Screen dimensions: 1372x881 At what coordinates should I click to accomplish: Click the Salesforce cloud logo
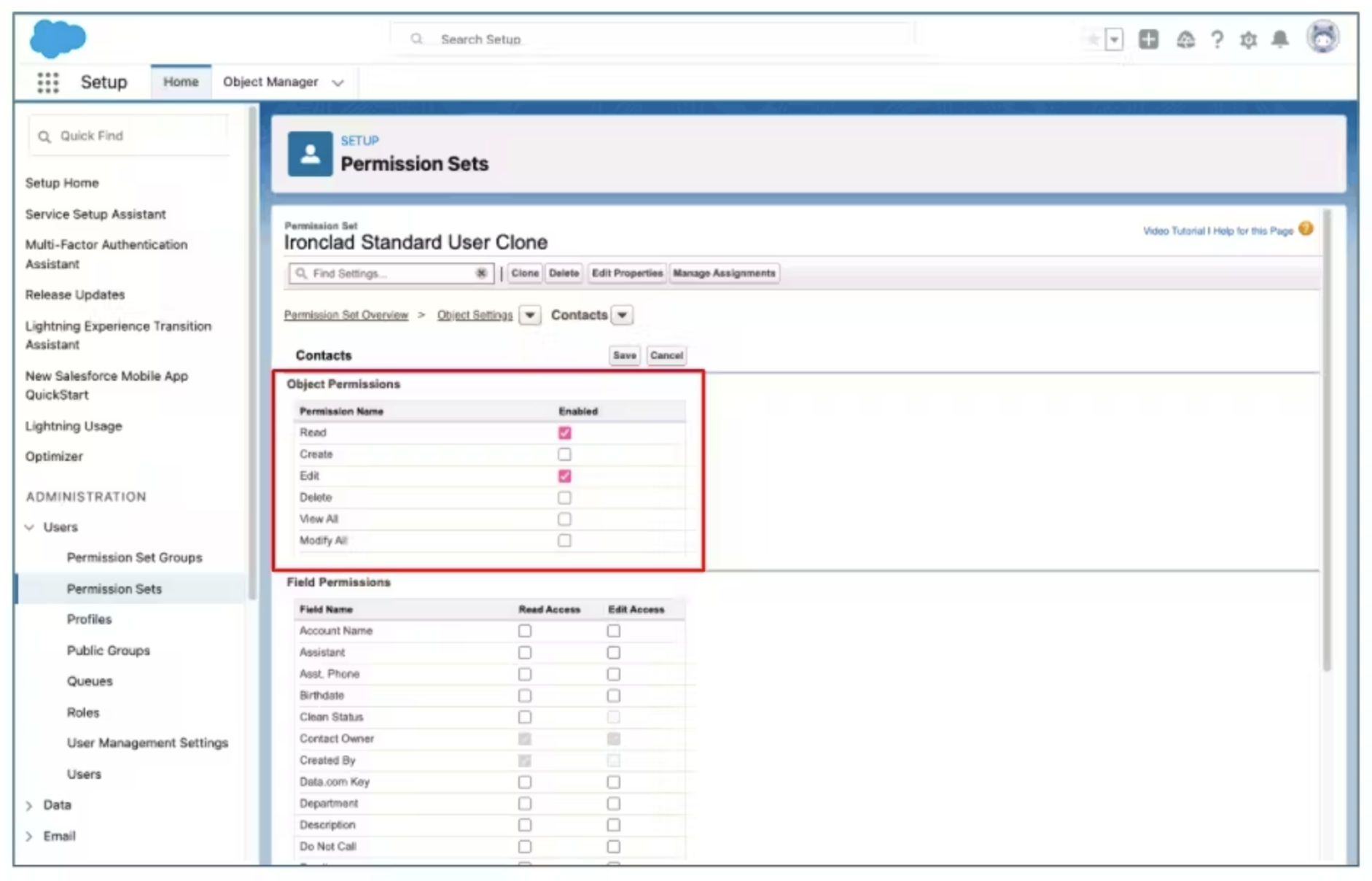coord(58,39)
